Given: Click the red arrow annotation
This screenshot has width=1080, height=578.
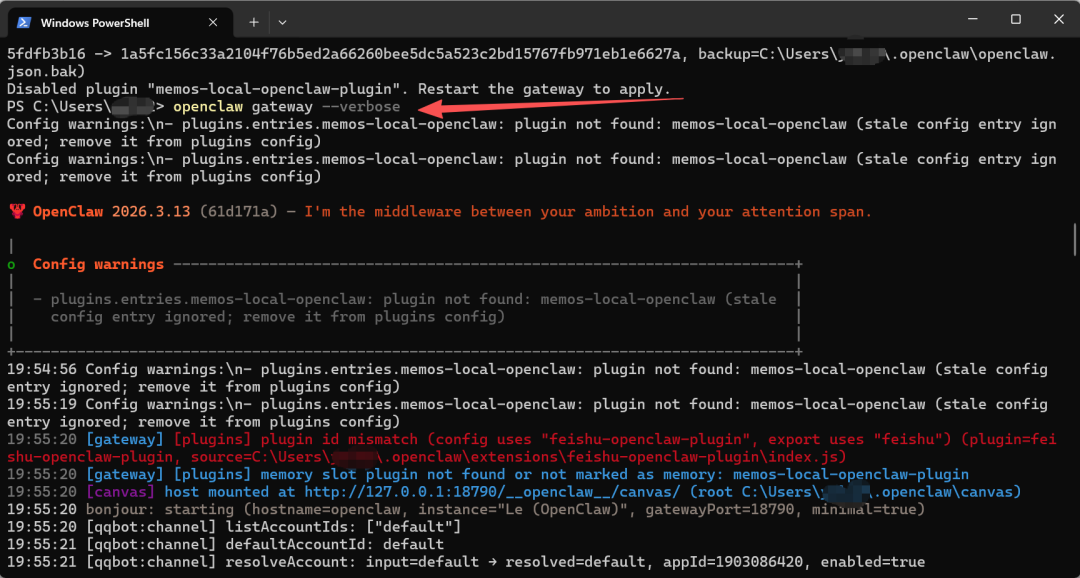Looking at the screenshot, I should pyautogui.click(x=550, y=105).
